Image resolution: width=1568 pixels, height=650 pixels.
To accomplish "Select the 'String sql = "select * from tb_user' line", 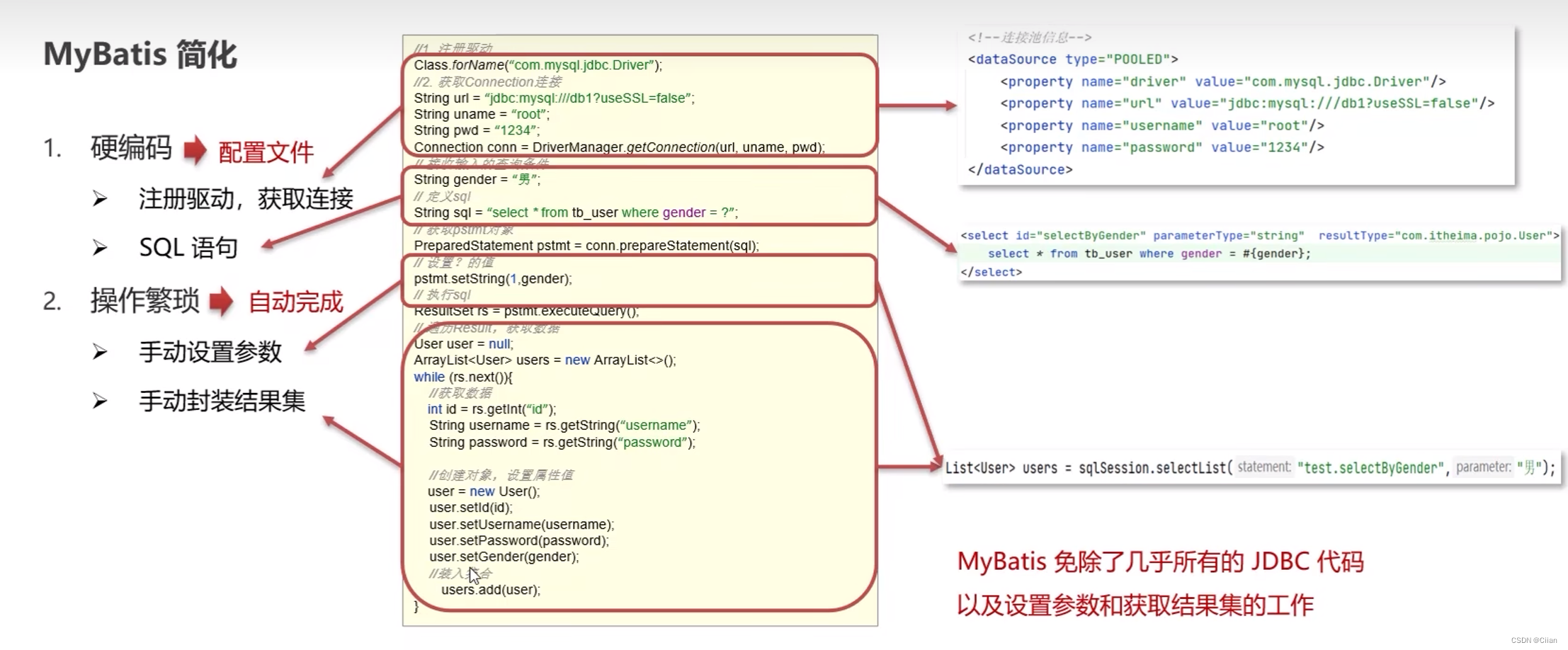I will pos(576,212).
